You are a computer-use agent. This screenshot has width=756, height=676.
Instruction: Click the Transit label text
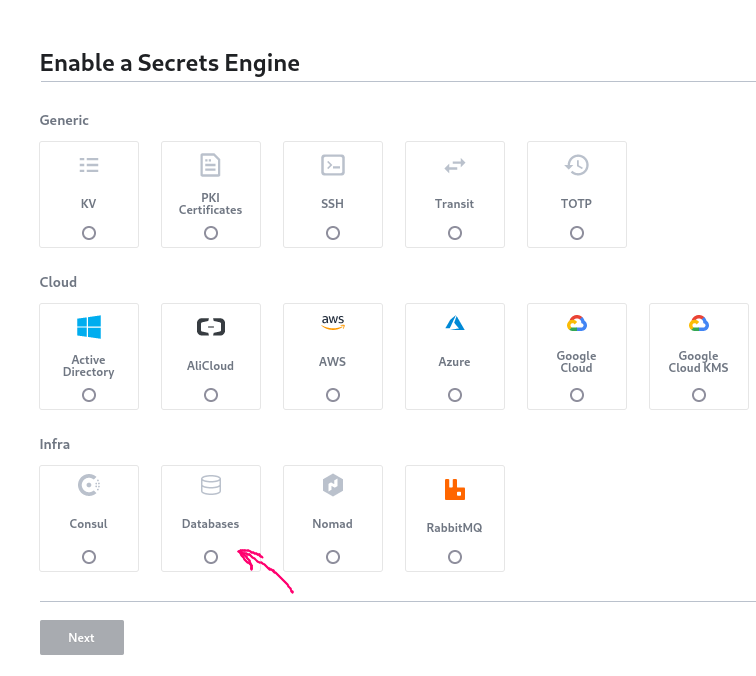[455, 204]
